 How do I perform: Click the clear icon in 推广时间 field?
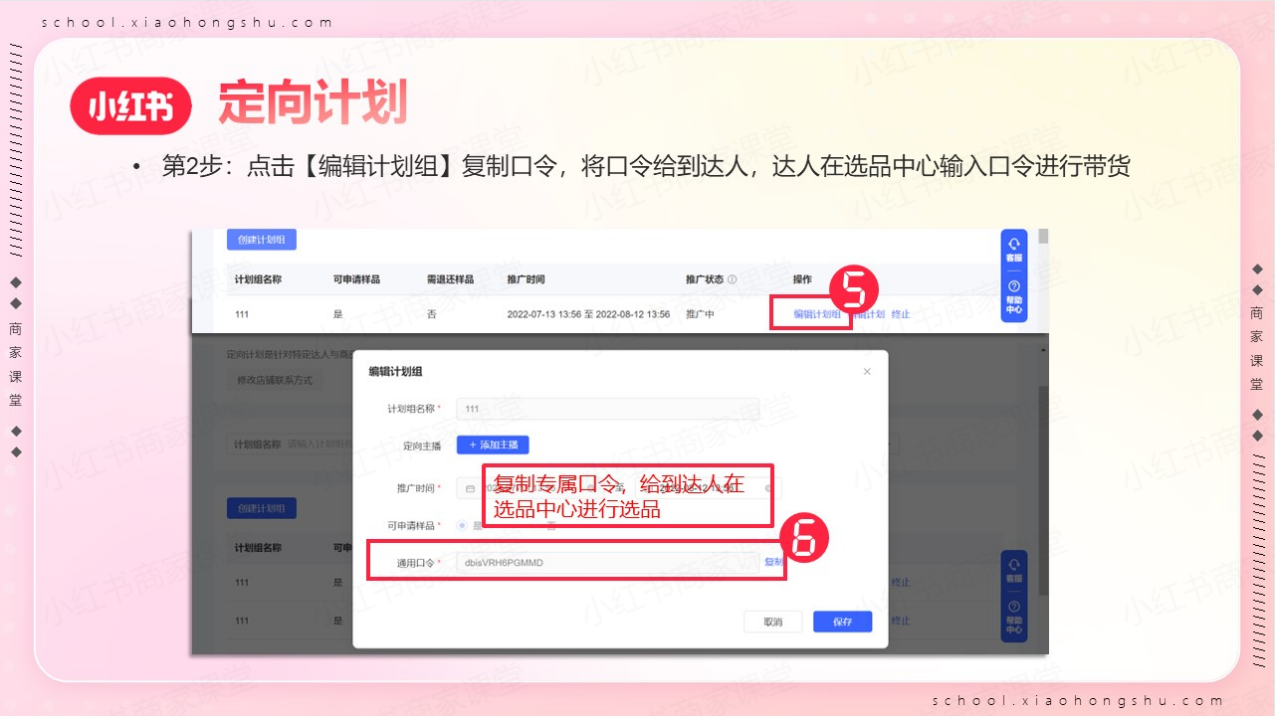point(768,488)
